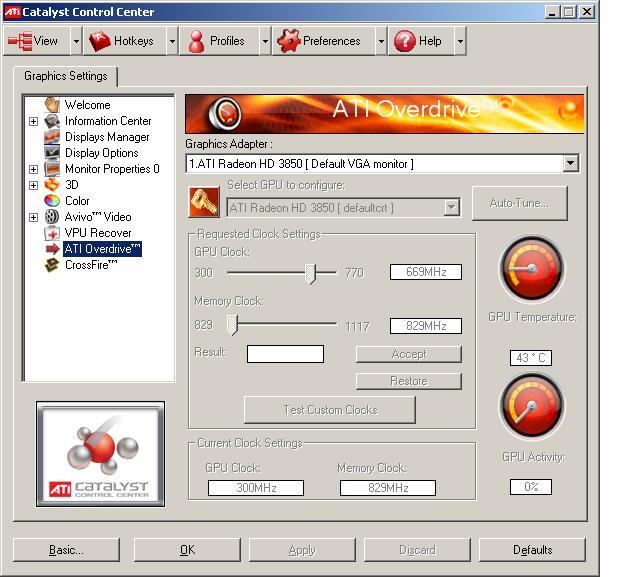640x577 pixels.
Task: Click the GPU Temperature gauge
Action: pos(532,268)
